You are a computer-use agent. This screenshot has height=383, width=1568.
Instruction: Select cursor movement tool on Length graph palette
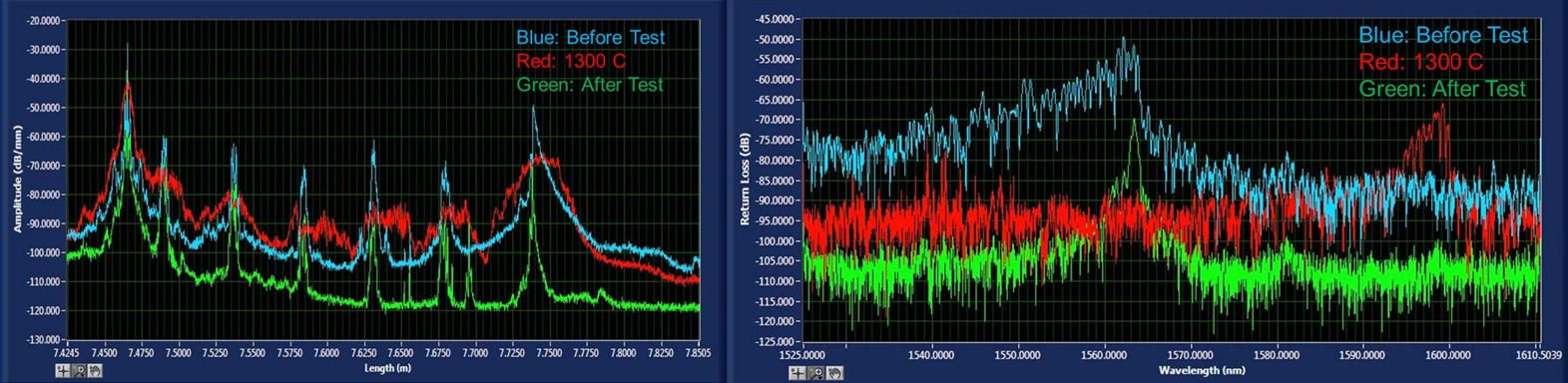click(x=63, y=371)
